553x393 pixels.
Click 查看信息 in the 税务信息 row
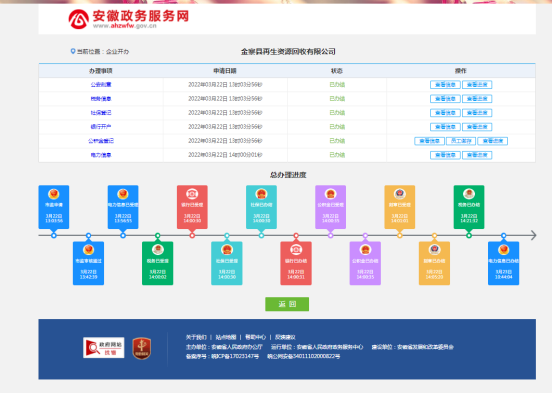click(x=445, y=99)
